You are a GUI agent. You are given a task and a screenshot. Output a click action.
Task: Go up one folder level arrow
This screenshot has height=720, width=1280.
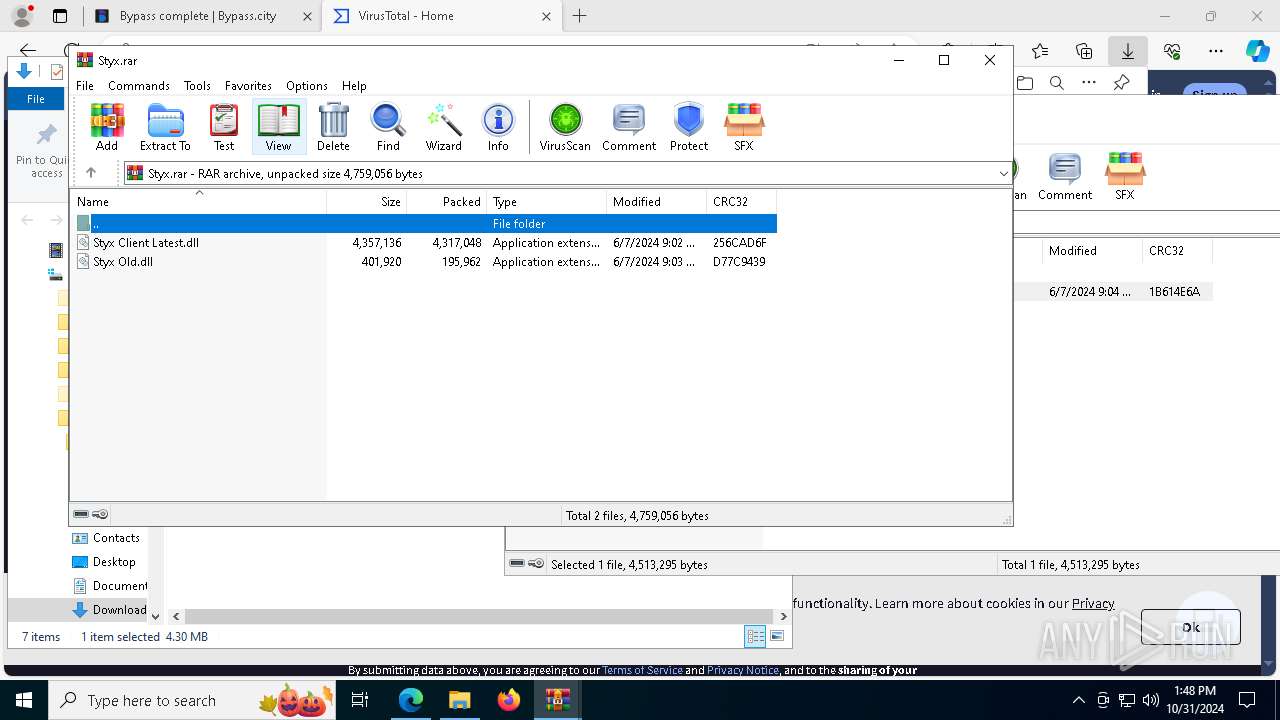coord(91,173)
